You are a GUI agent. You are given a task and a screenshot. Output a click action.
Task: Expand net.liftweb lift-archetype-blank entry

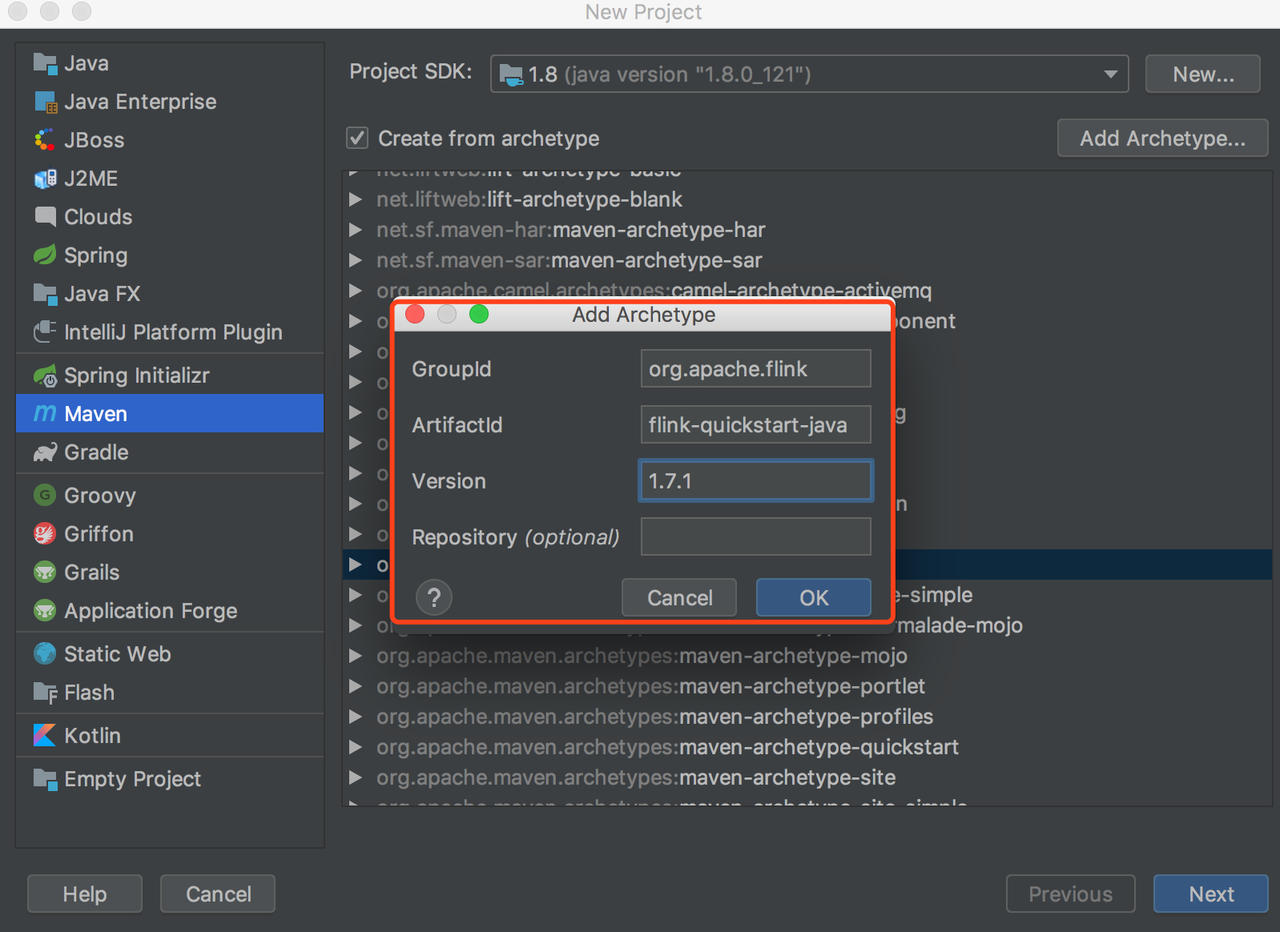[x=356, y=200]
